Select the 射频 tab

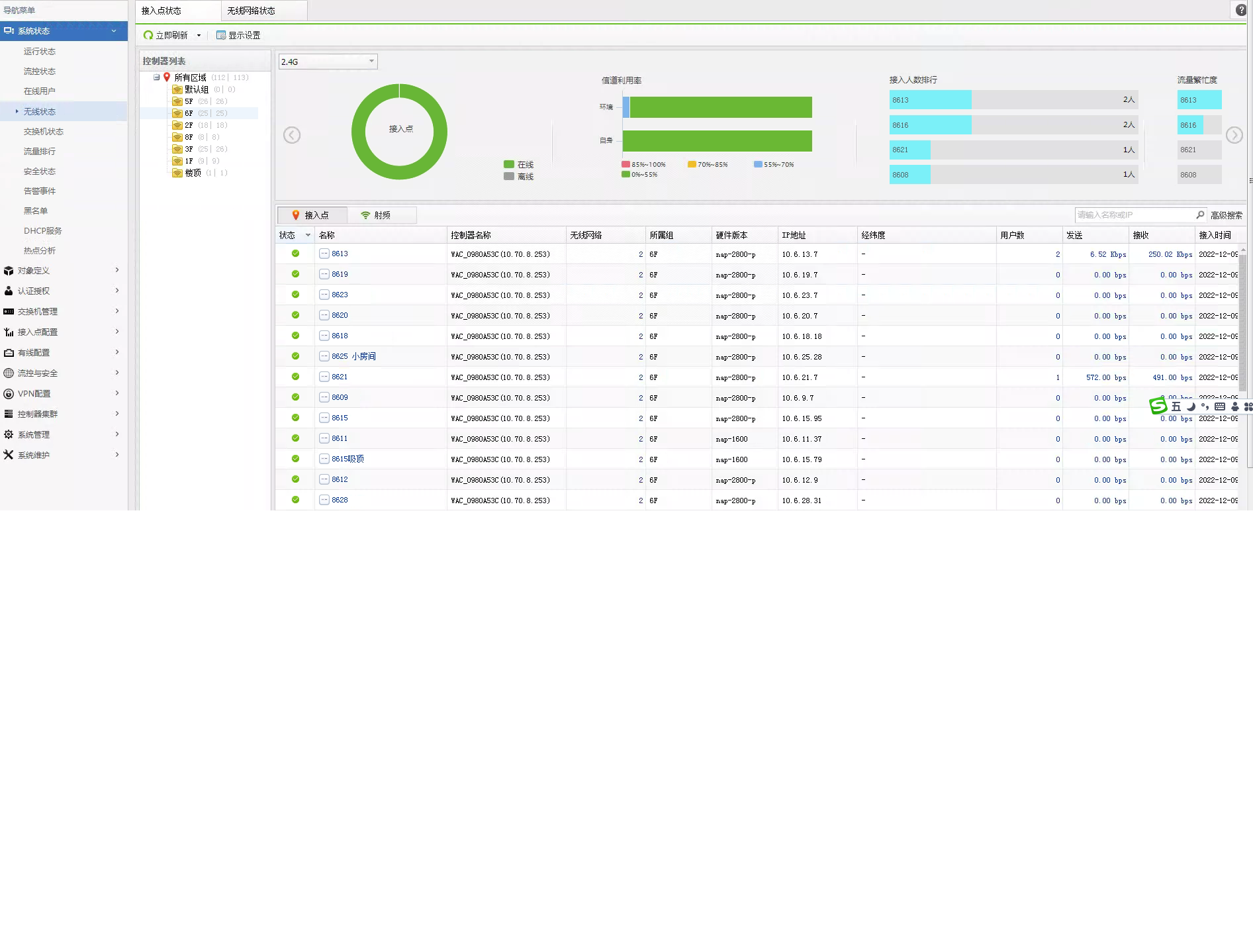[376, 215]
